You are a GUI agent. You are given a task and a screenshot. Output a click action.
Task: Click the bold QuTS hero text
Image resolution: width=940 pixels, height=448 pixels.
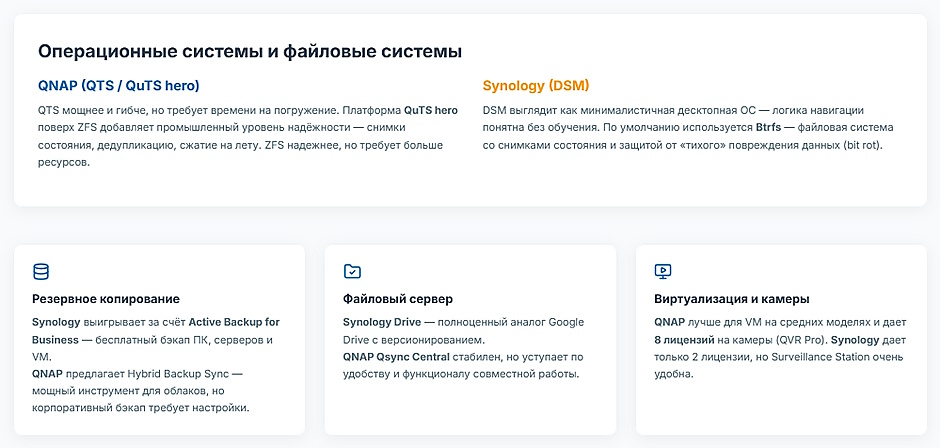pyautogui.click(x=430, y=111)
